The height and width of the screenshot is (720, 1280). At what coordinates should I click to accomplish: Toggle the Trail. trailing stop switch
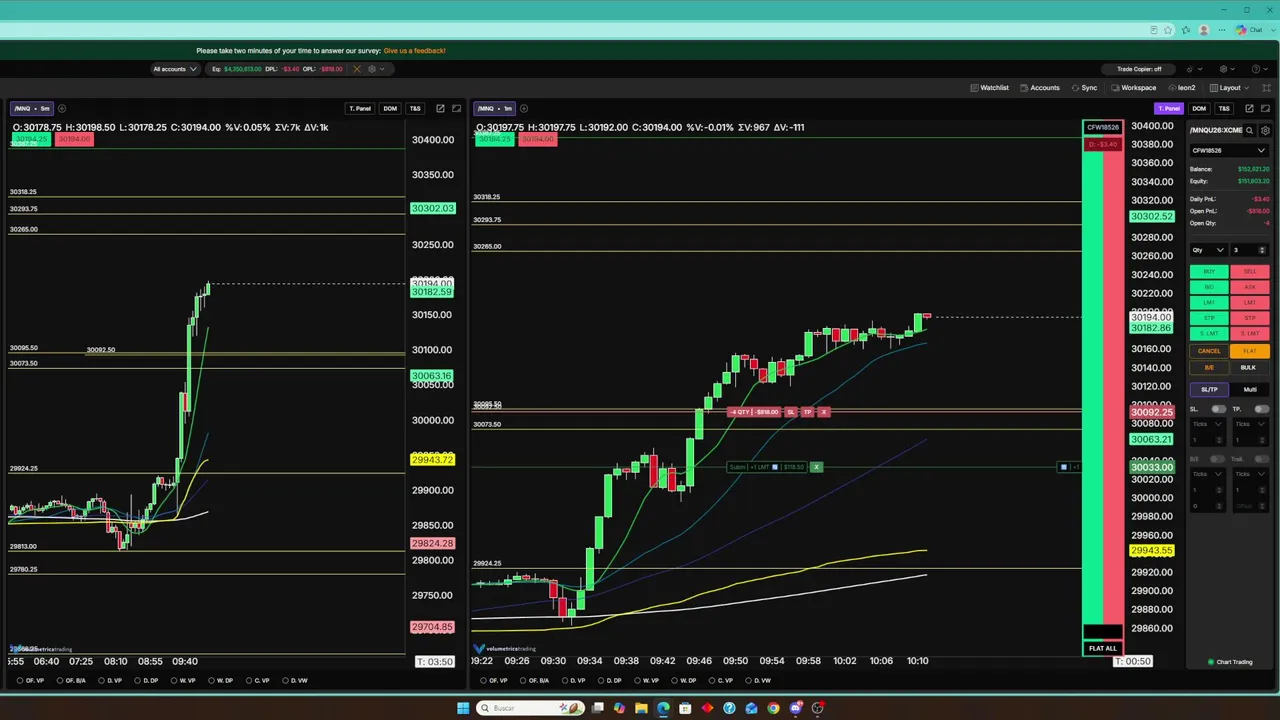1262,459
